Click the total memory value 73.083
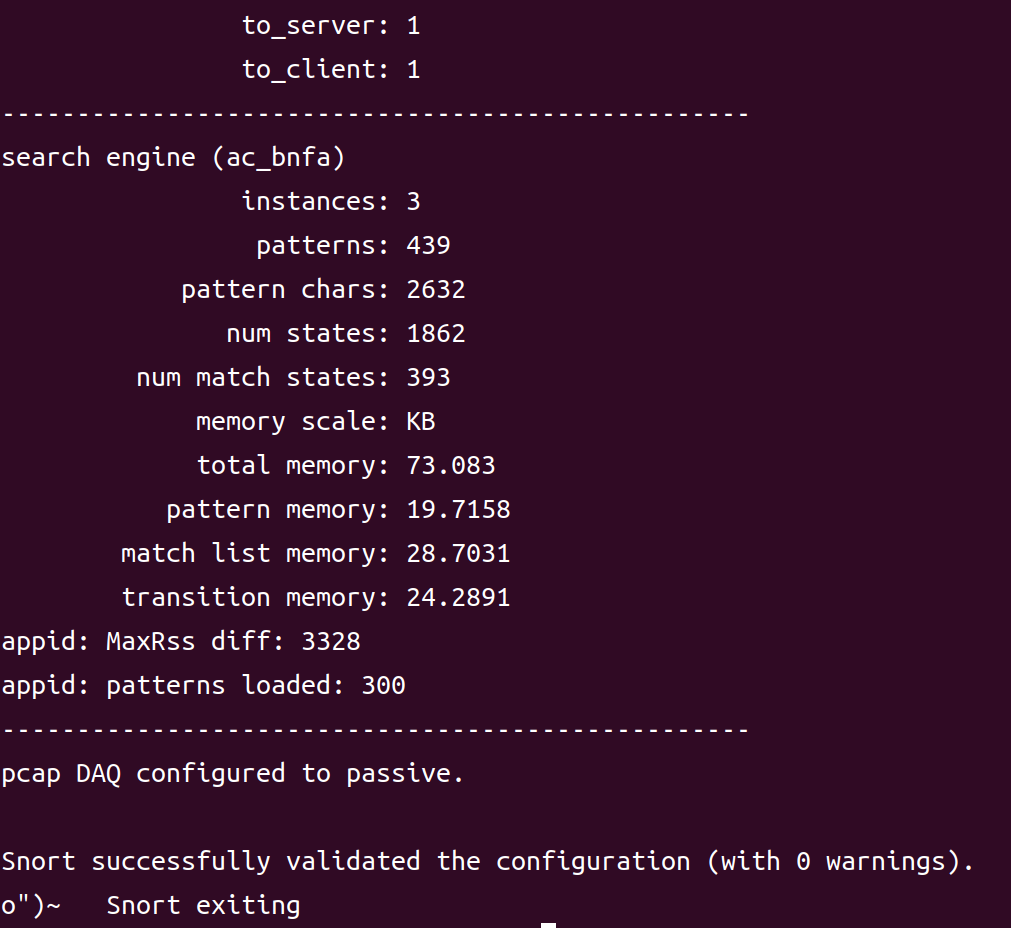1011x928 pixels. (451, 466)
